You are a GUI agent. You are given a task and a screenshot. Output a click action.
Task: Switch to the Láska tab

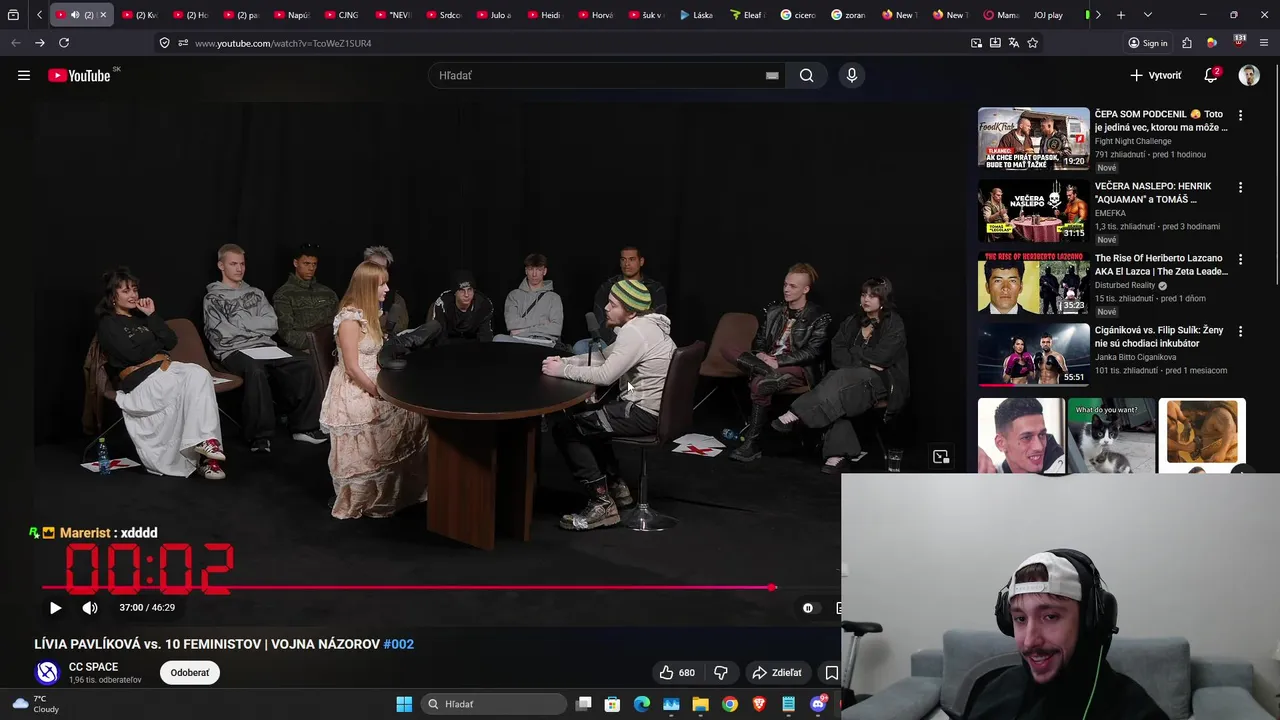[696, 15]
